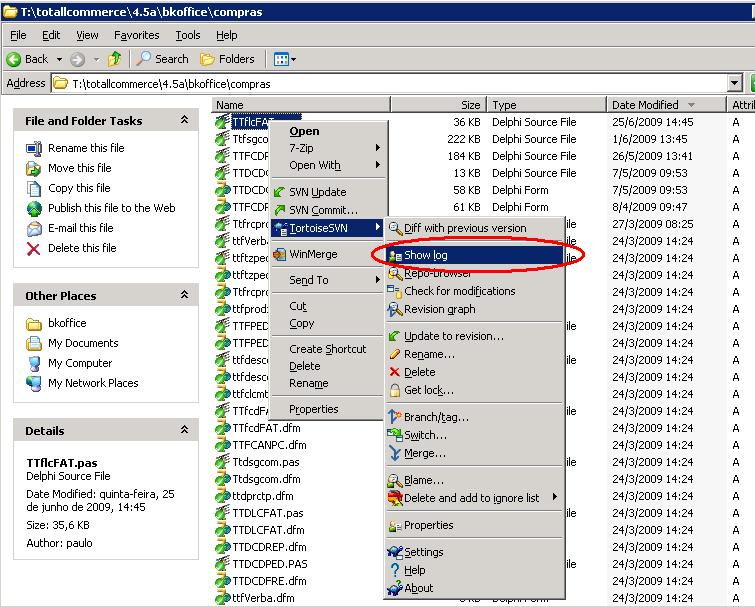Image resolution: width=755 pixels, height=607 pixels.
Task: Select the TTDCDPED.PAS file
Action: 270,564
